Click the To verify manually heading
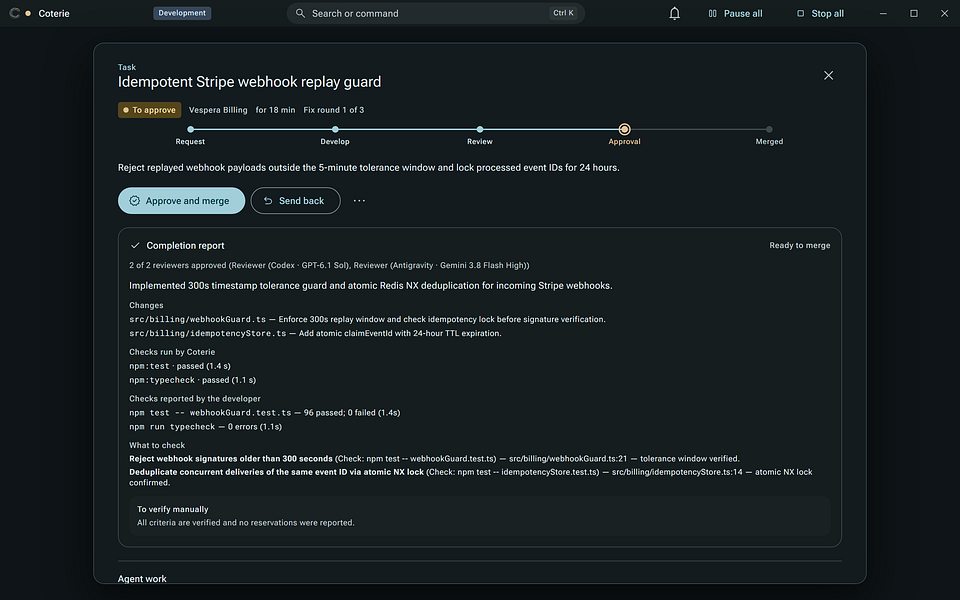The height and width of the screenshot is (600, 960). [x=173, y=509]
